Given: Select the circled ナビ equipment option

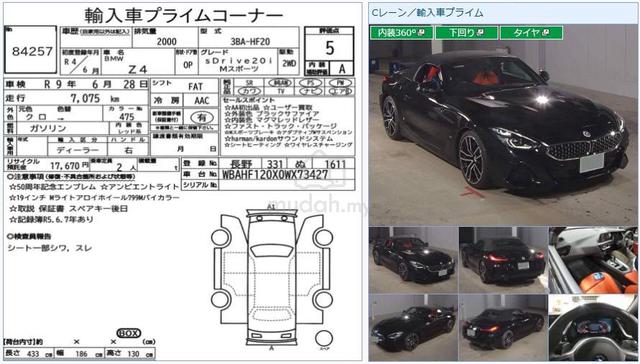Looking at the screenshot, I should coord(311,91).
